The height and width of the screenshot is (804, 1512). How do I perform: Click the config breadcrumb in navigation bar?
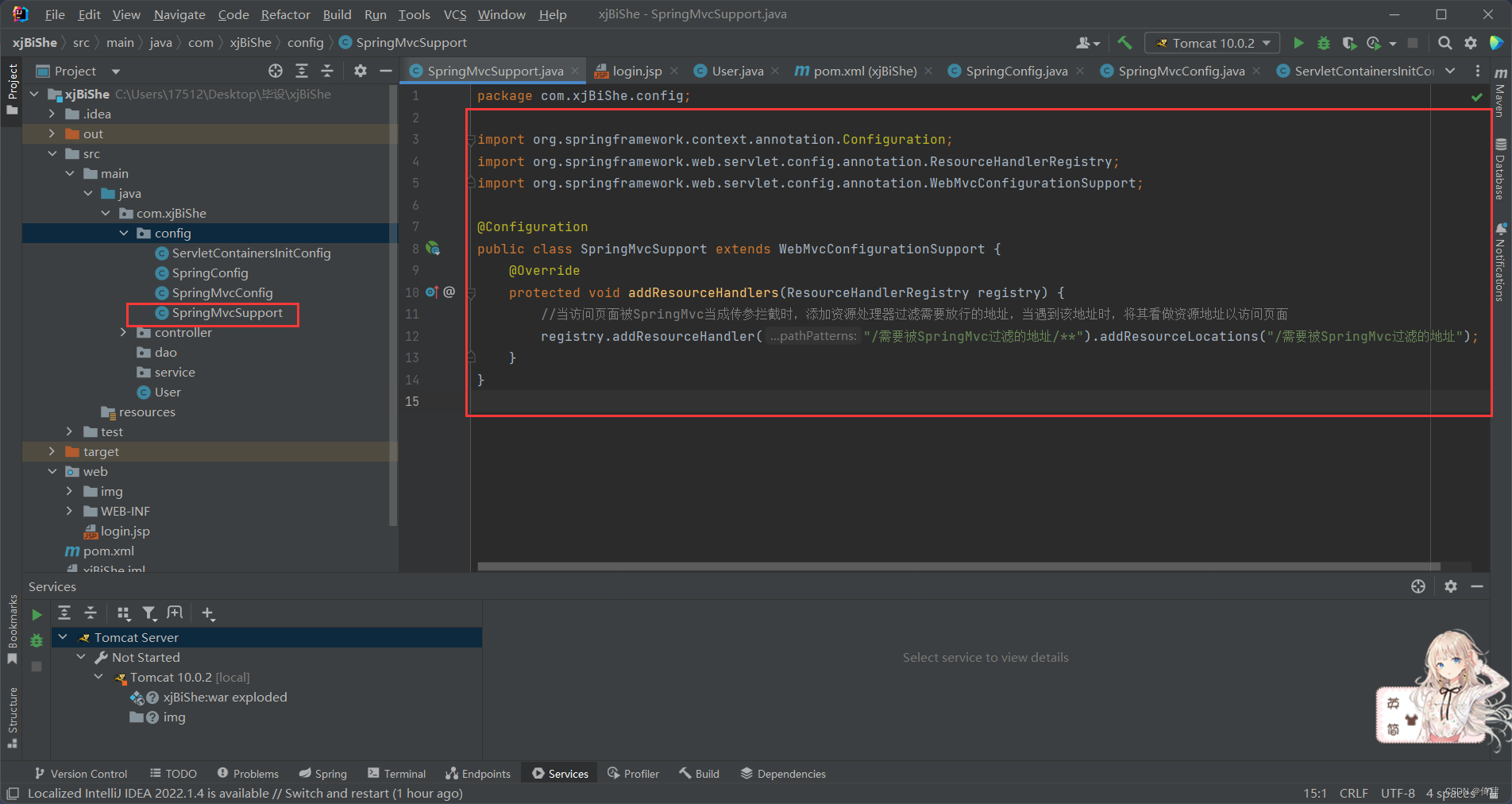coord(305,43)
